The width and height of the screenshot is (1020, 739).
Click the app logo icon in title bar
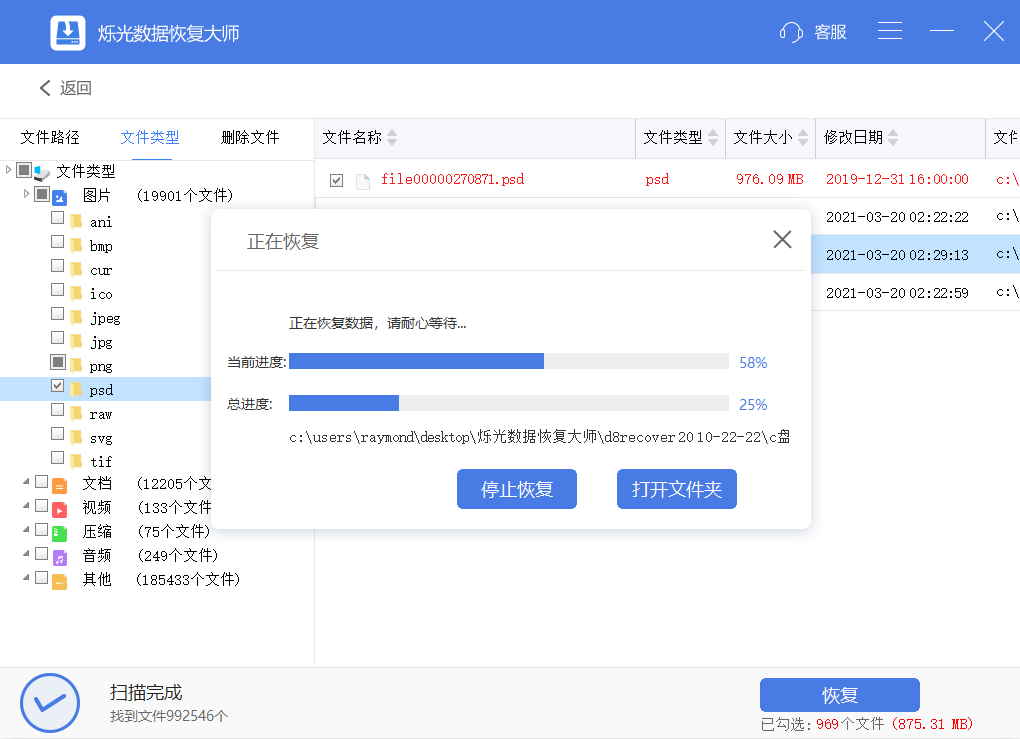68,33
